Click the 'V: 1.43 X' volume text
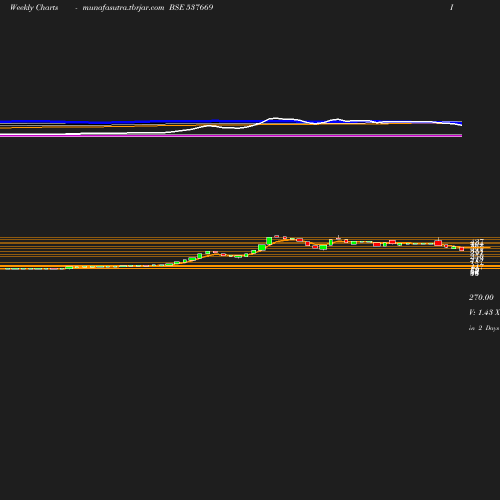The image size is (500, 500). pos(484,313)
